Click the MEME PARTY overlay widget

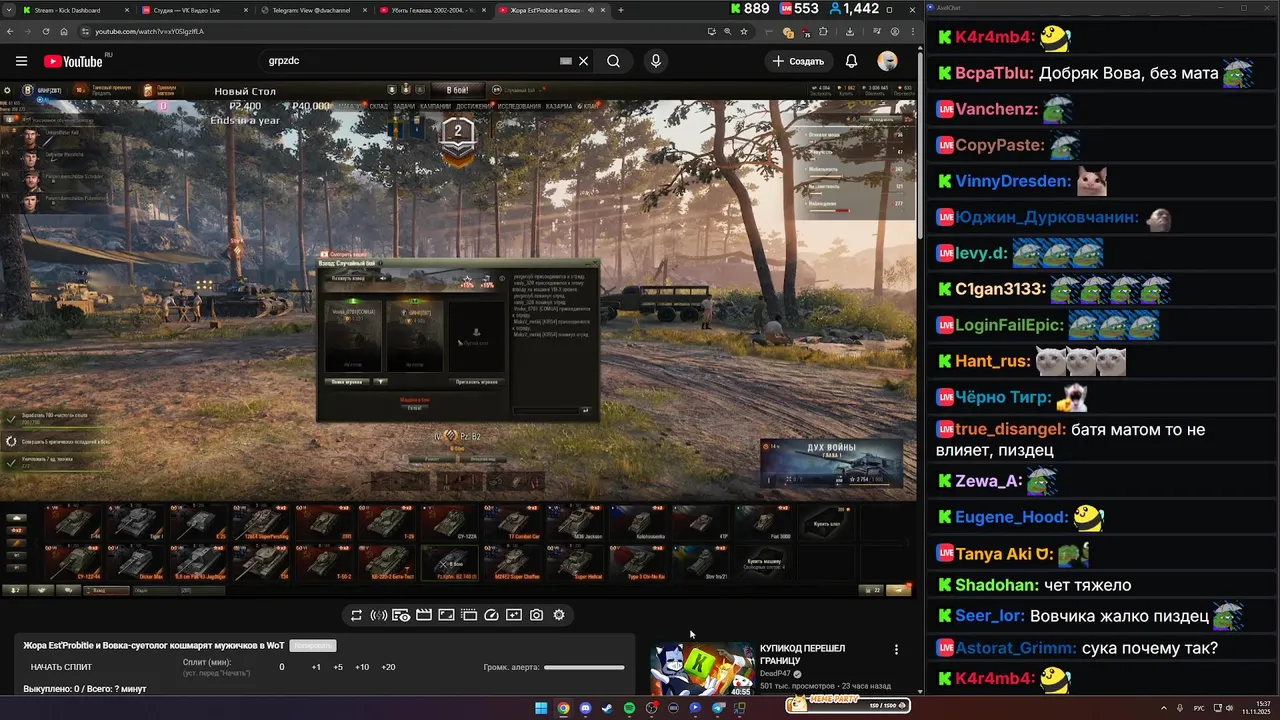pyautogui.click(x=848, y=705)
